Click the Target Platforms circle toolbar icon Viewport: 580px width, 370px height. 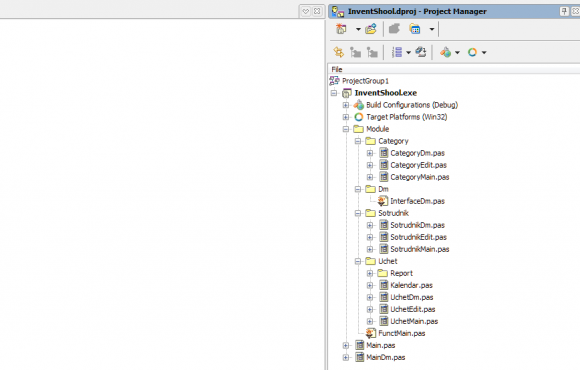(x=472, y=52)
